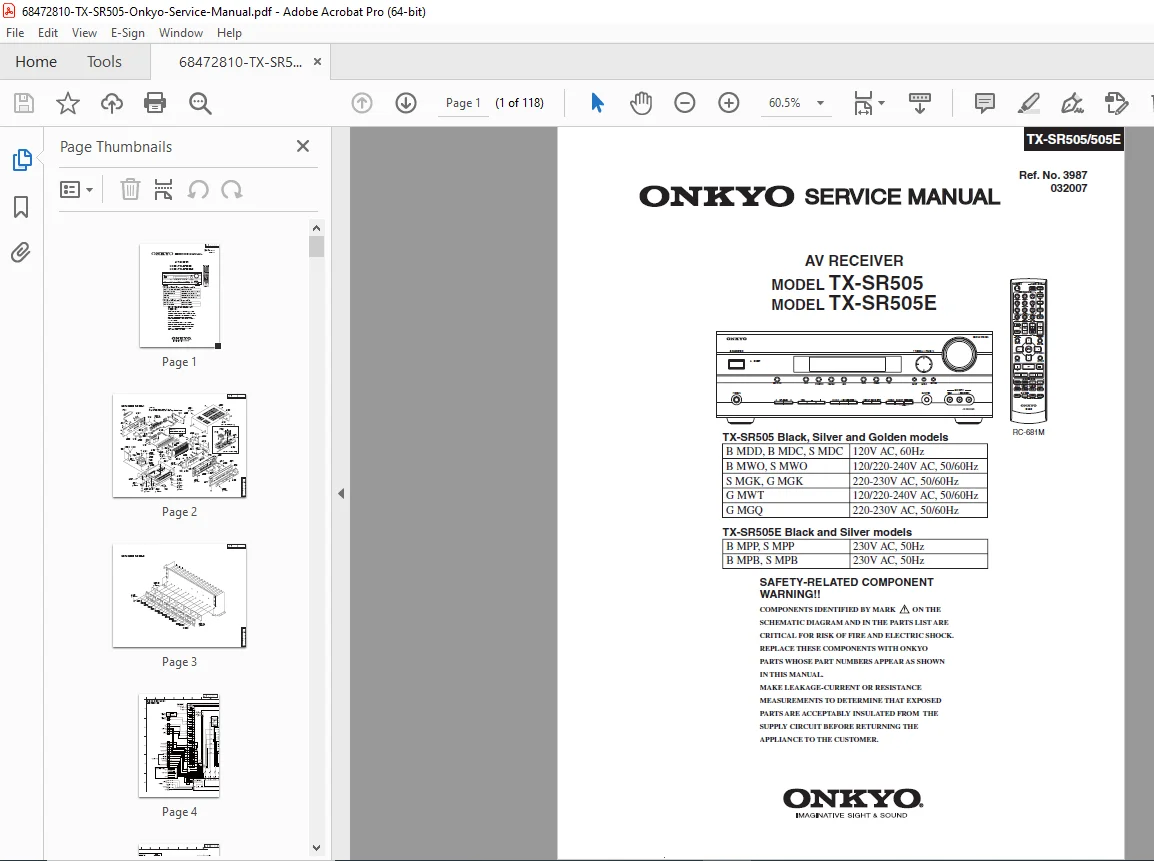Select the Page 1 thumbnail
Image resolution: width=1154 pixels, height=861 pixels.
[x=180, y=296]
